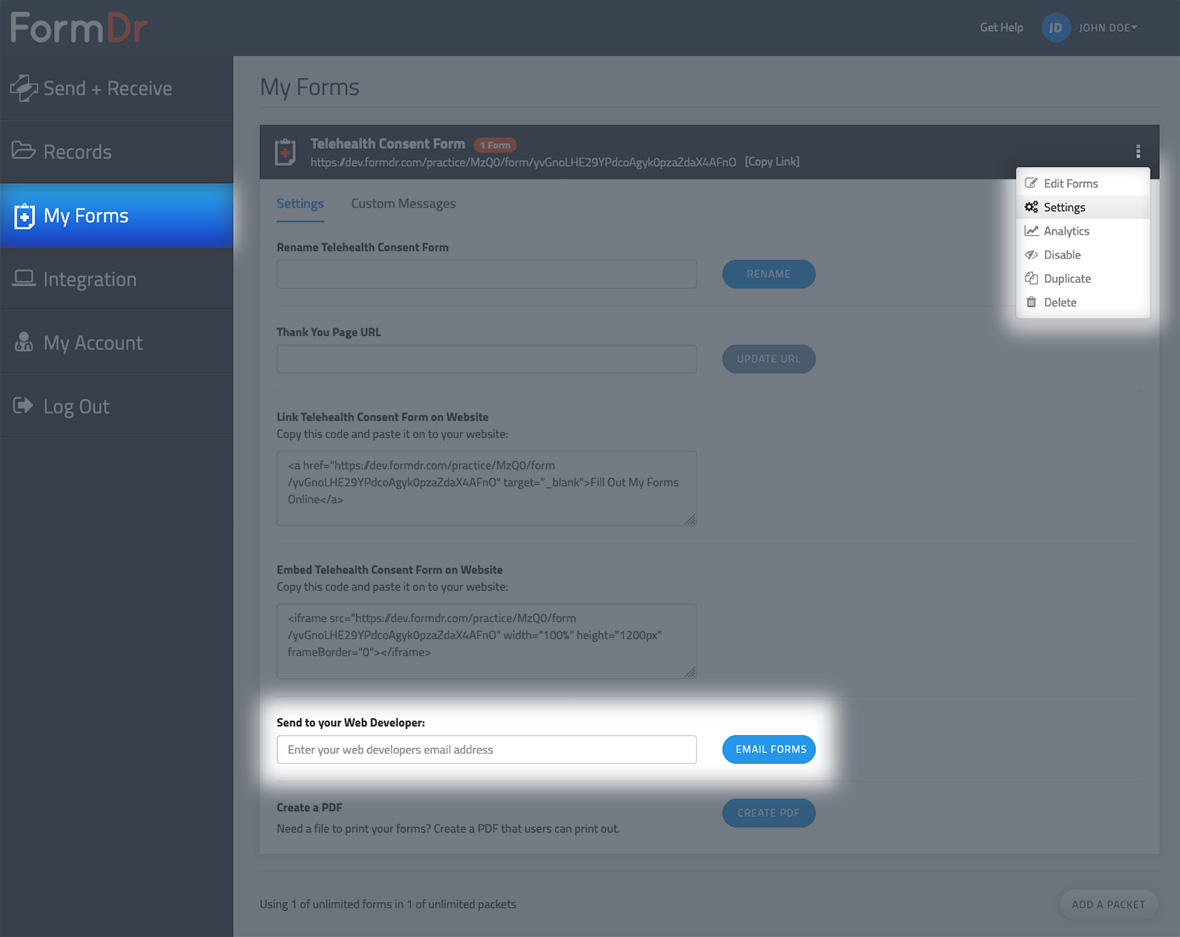
Task: Click the My Forms page heading
Action: point(309,87)
